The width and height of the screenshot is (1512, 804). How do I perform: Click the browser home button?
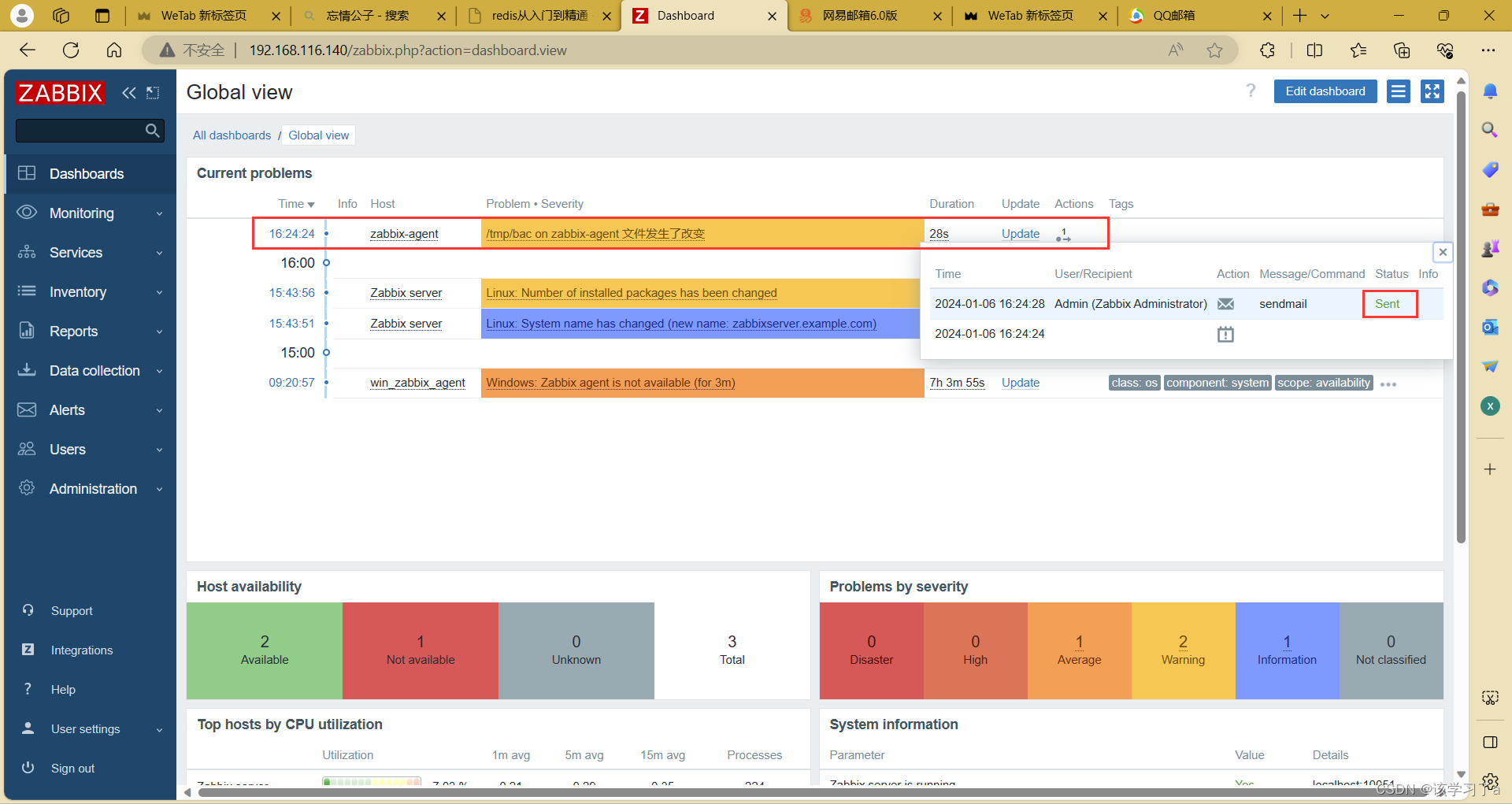(114, 50)
